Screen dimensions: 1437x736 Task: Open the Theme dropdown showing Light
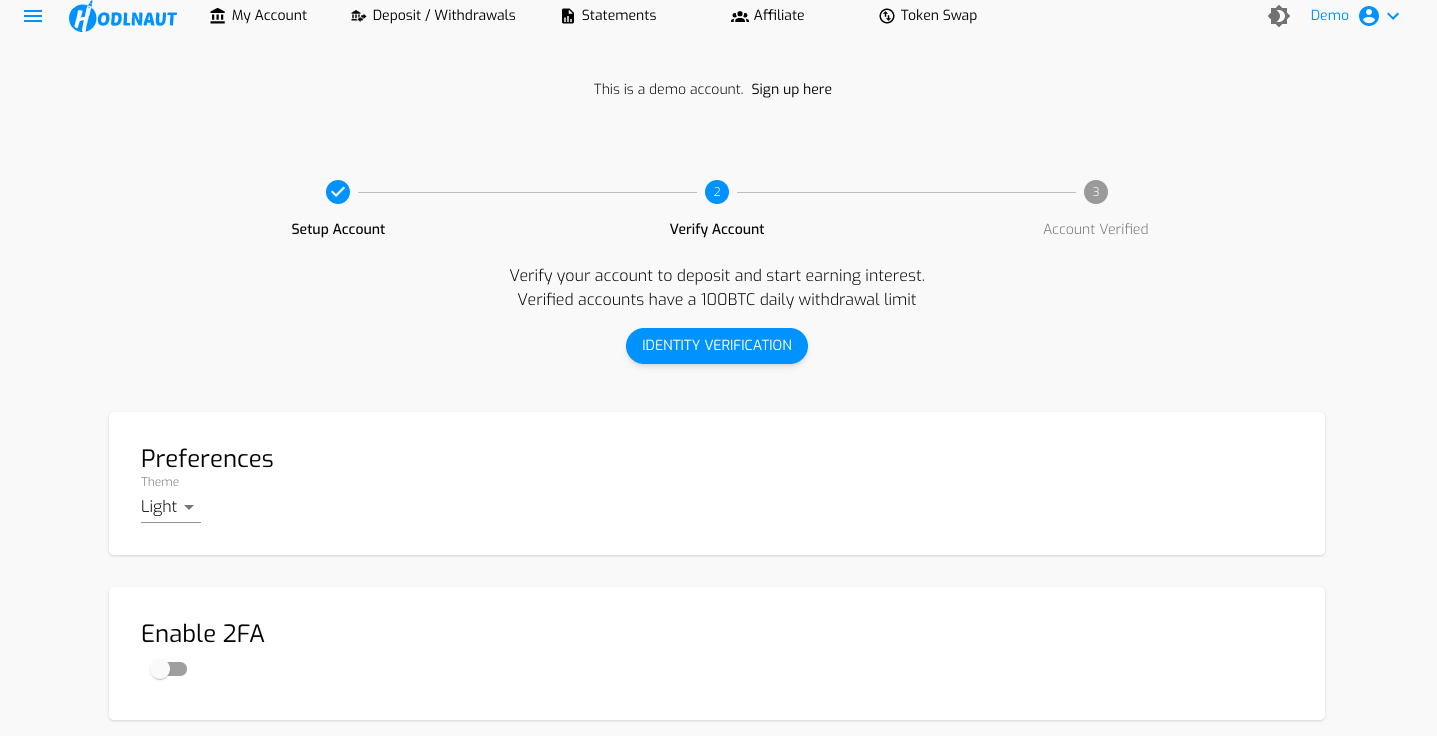point(171,507)
